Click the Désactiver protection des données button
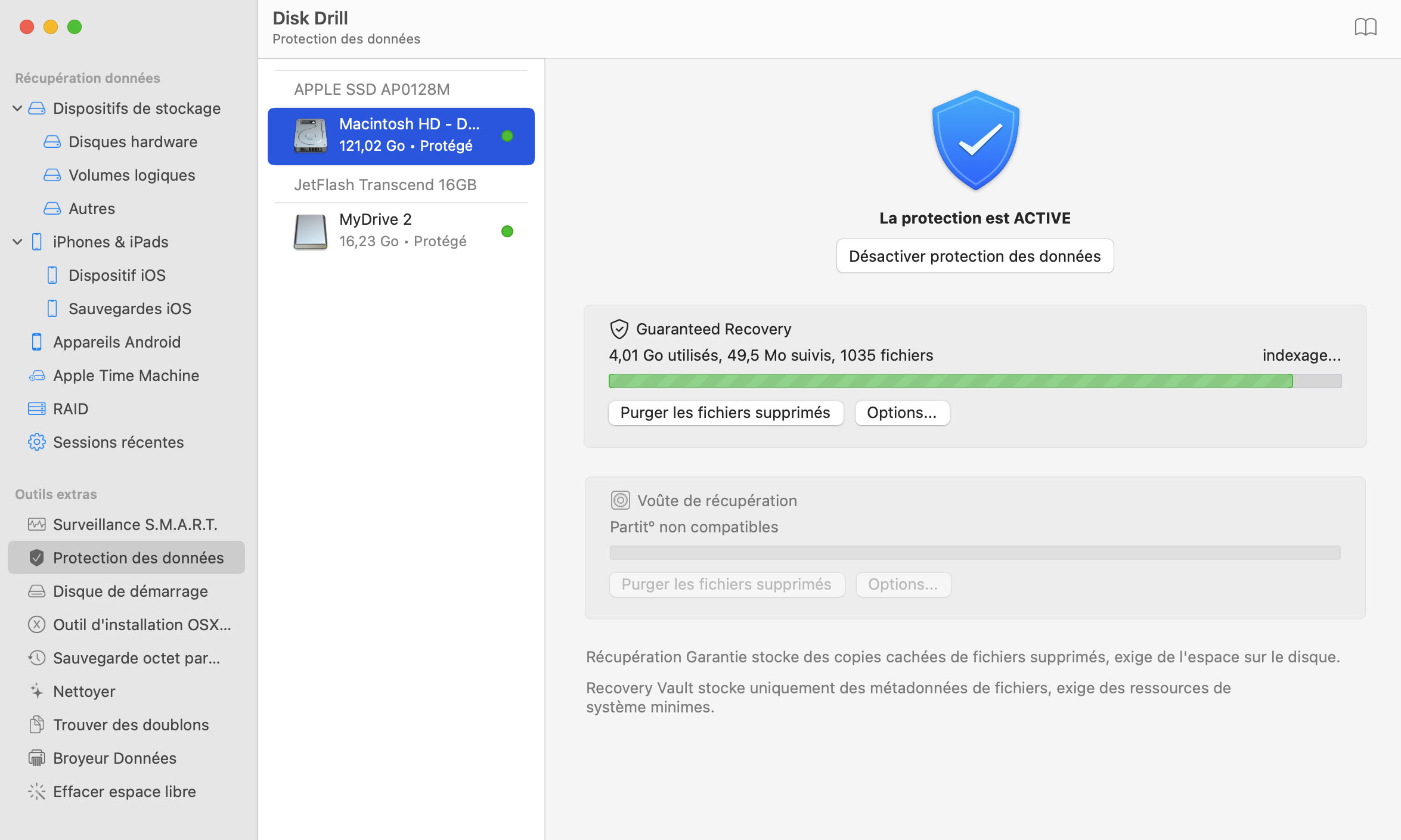The width and height of the screenshot is (1401, 840). tap(975, 256)
